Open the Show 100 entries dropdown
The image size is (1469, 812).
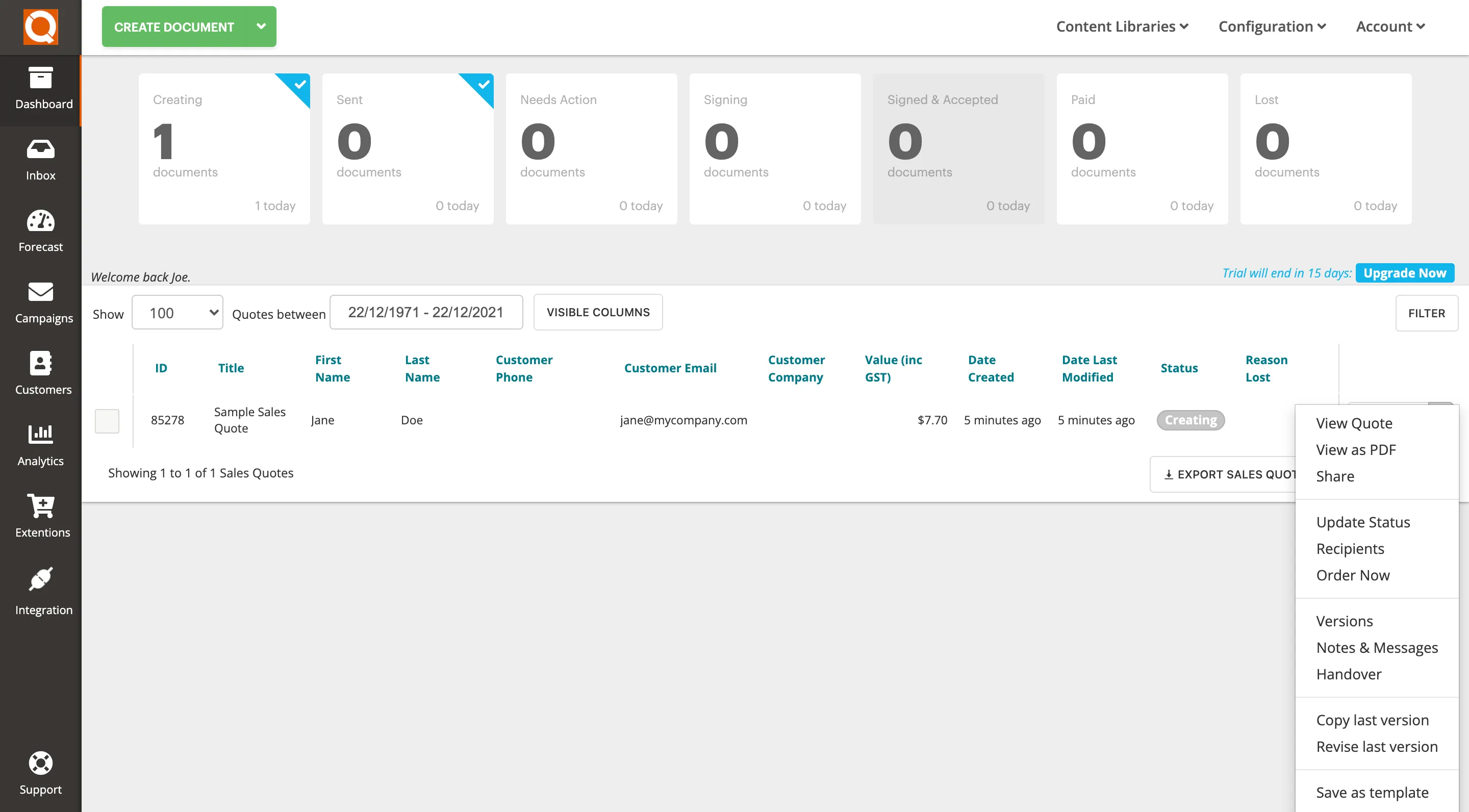click(x=178, y=313)
